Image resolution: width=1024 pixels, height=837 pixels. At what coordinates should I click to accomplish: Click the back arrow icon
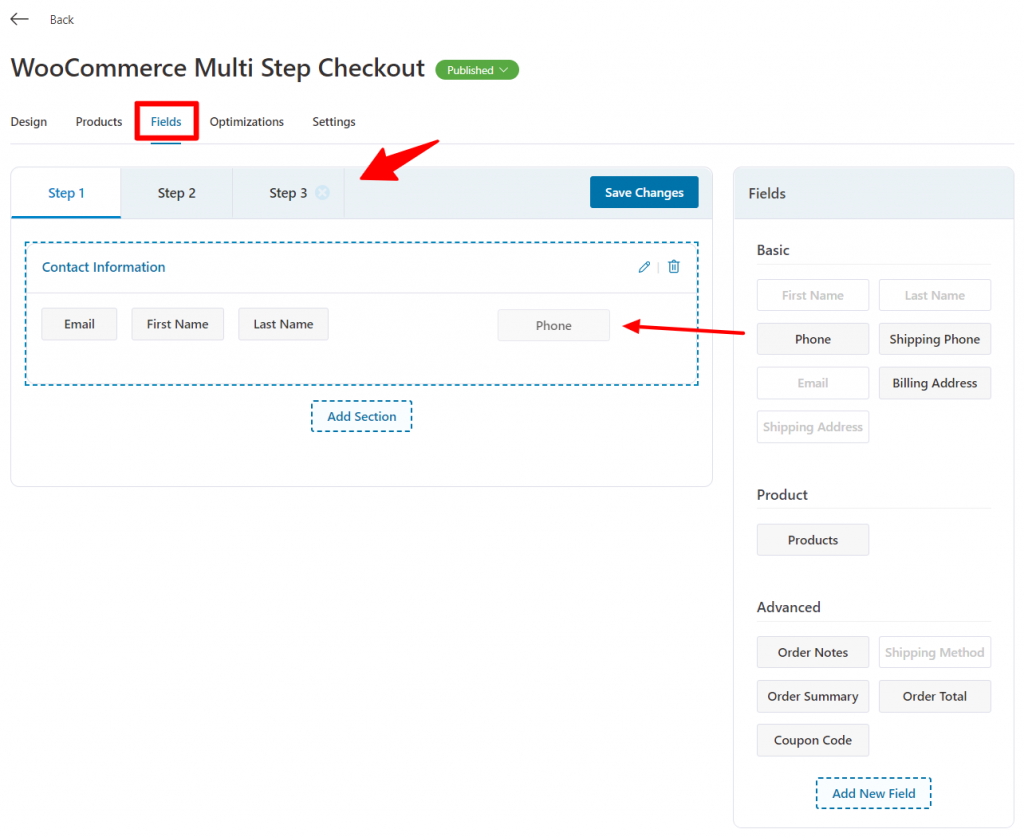point(20,20)
